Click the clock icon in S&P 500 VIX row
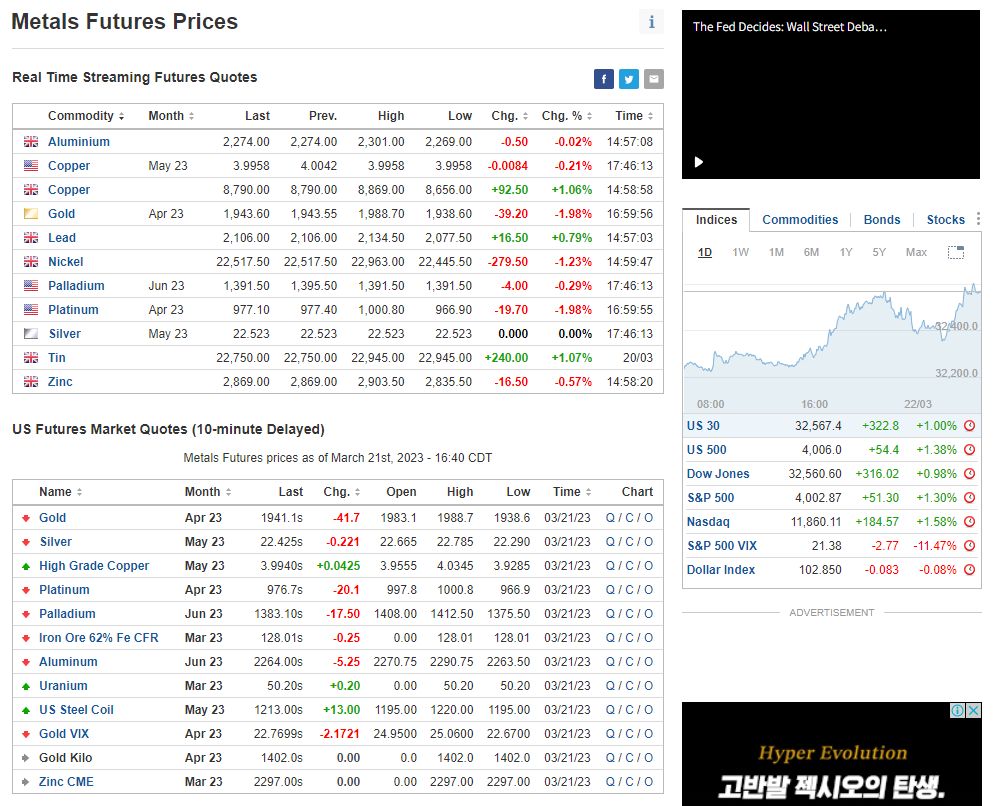This screenshot has height=806, width=998. (969, 546)
